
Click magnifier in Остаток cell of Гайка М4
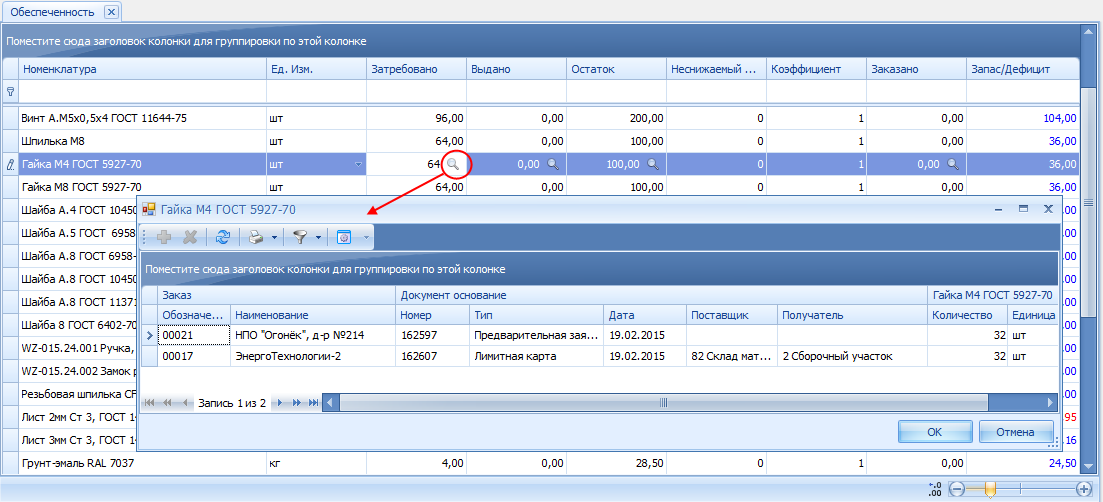click(x=653, y=164)
